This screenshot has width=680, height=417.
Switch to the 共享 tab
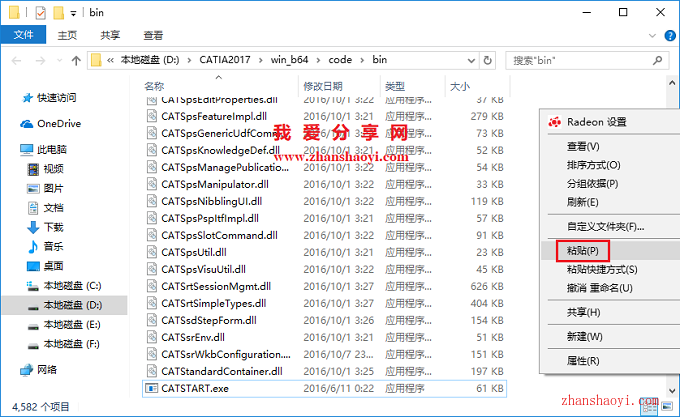click(110, 35)
